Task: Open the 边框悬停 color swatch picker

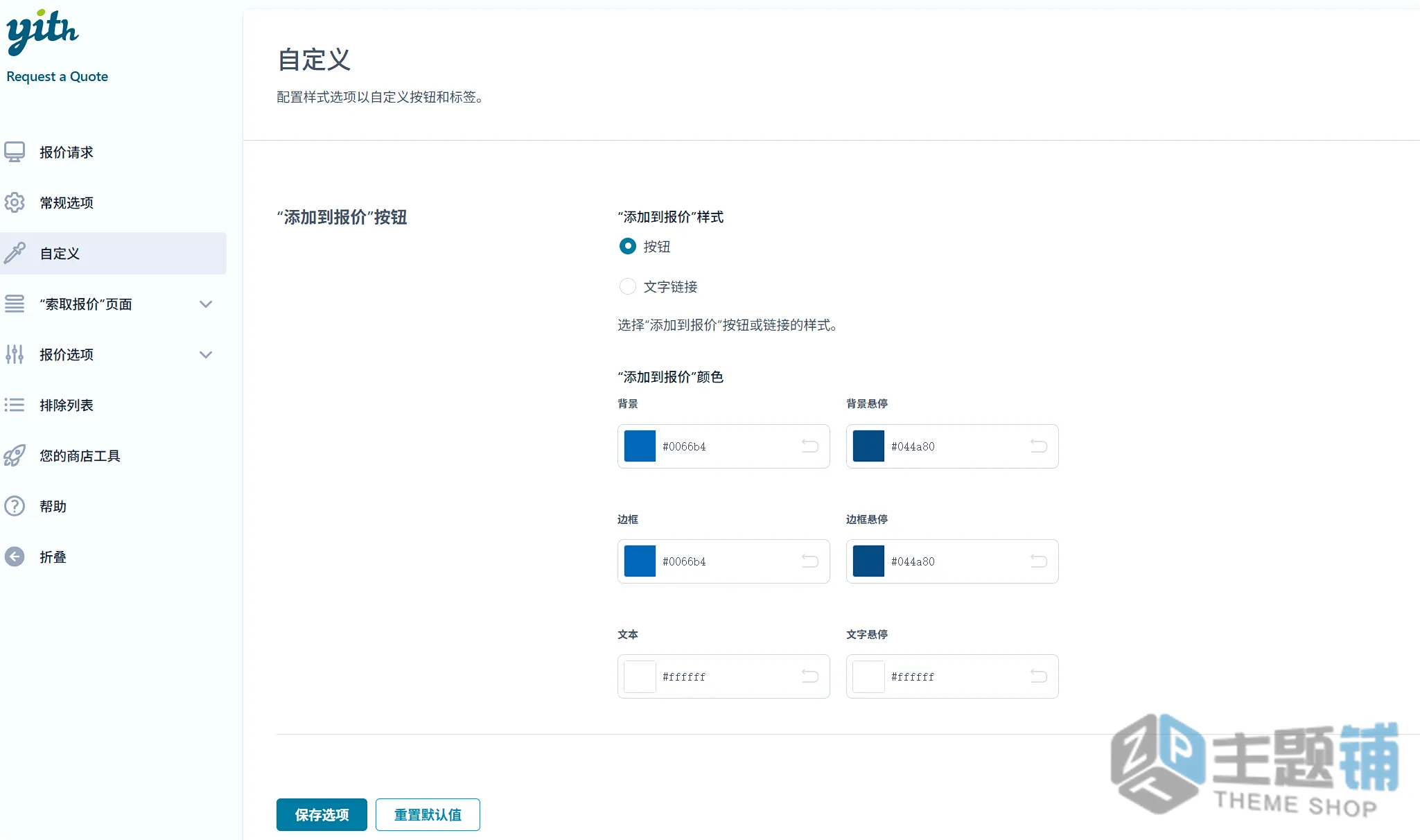Action: coord(868,561)
